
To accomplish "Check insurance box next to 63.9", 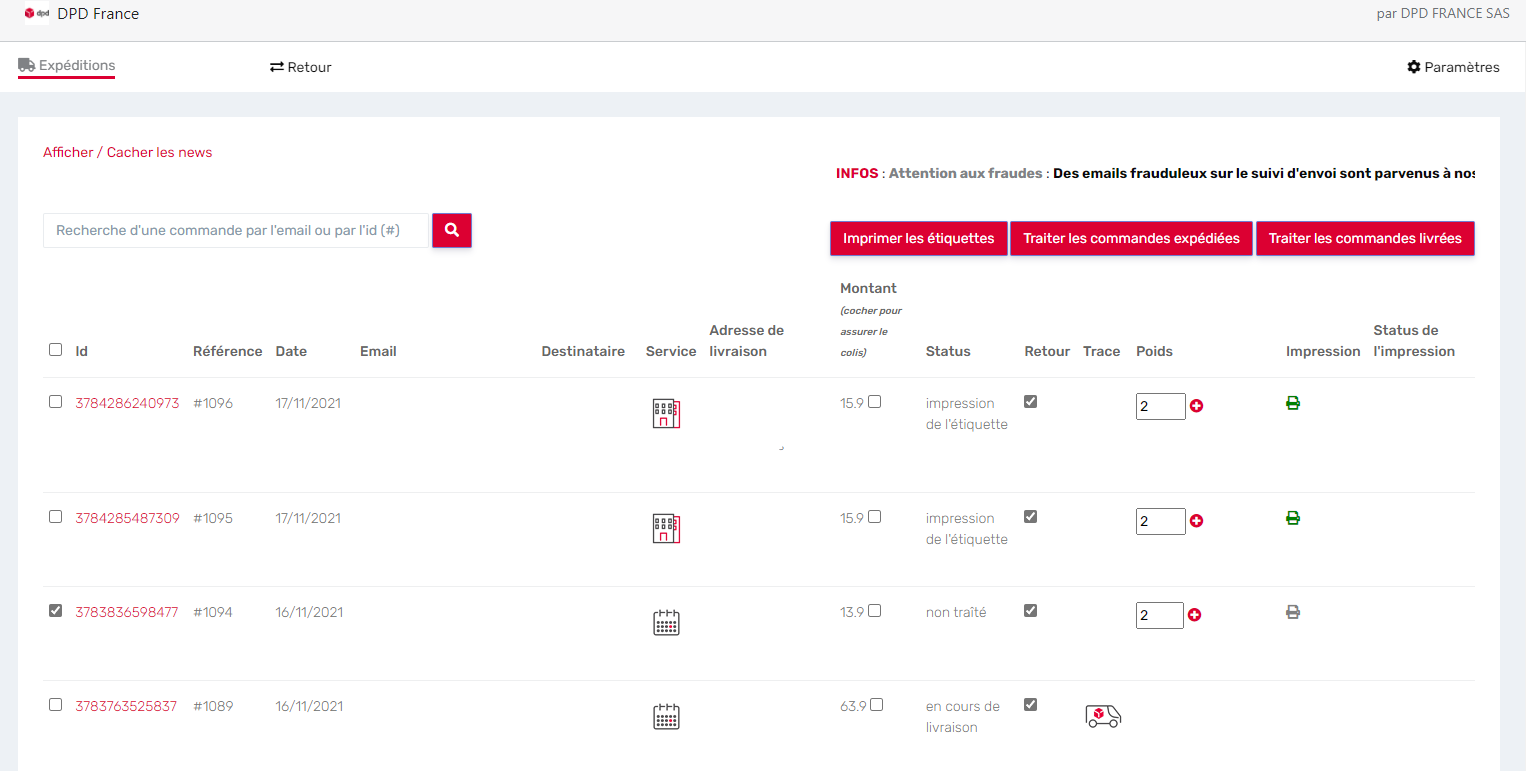I will 877,705.
